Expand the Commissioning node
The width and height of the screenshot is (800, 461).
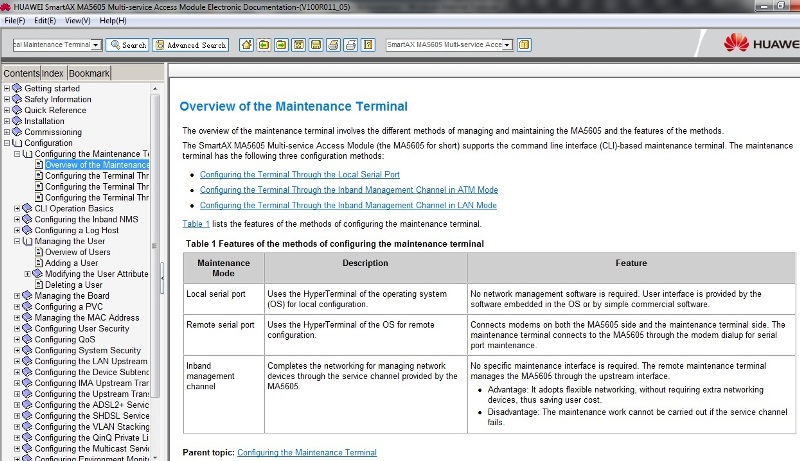click(x=7, y=132)
